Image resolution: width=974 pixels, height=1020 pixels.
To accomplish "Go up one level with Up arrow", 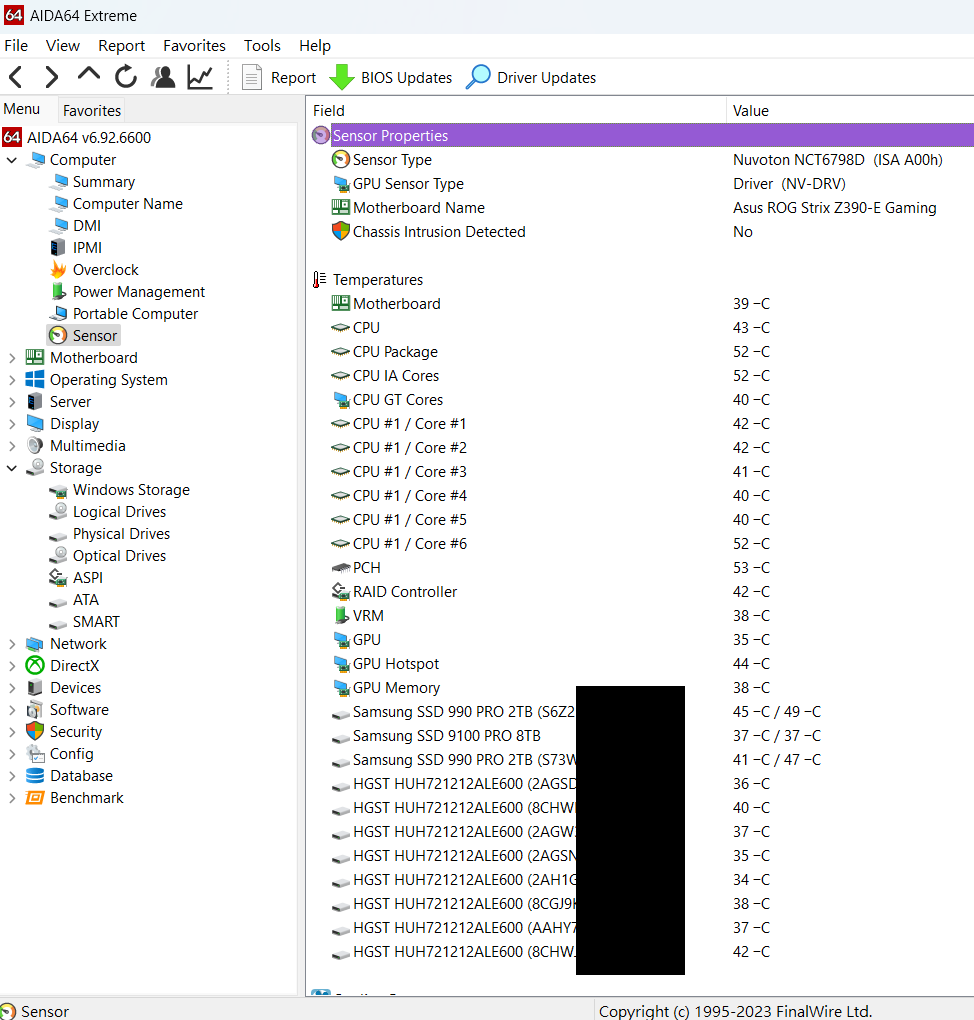I will click(x=89, y=76).
